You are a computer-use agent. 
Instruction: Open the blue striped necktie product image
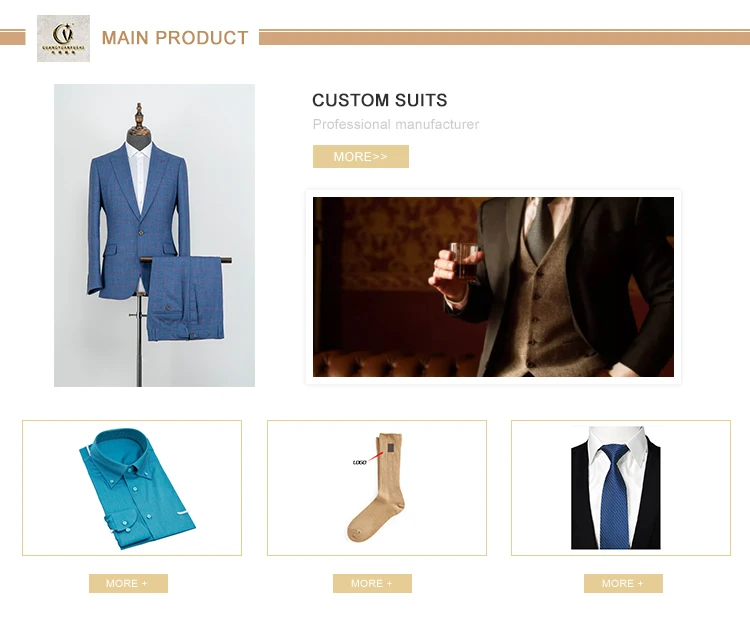pyautogui.click(x=614, y=498)
